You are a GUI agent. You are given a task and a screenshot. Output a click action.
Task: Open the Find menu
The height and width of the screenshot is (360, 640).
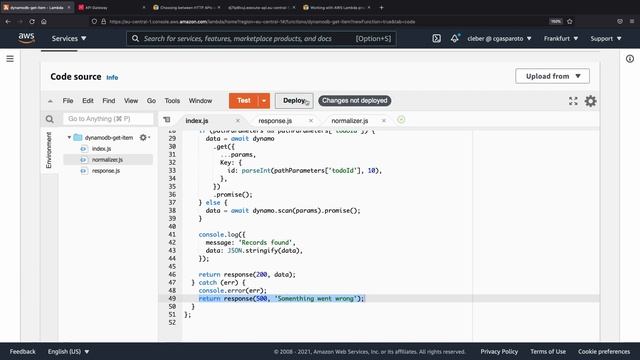[x=109, y=101]
